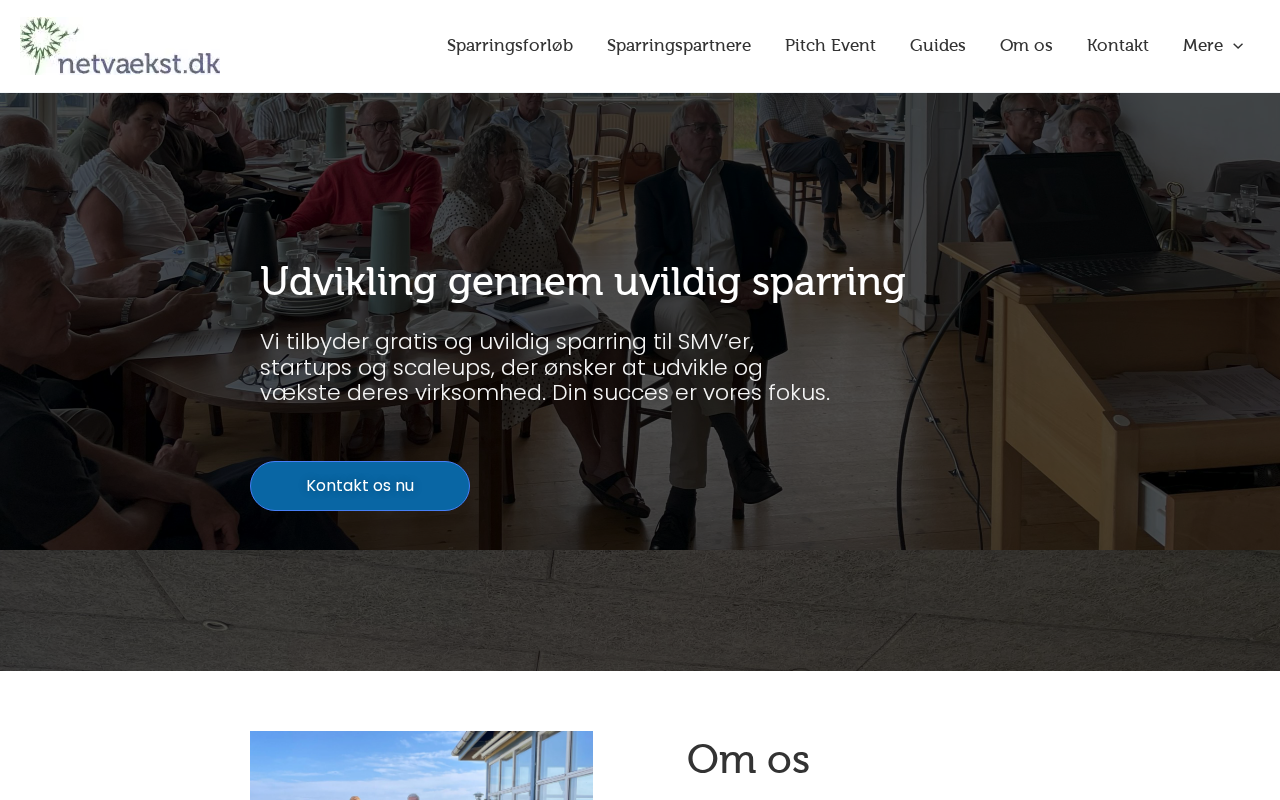Click the green dandelion emblem in logo
The width and height of the screenshot is (1280, 800).
(47, 44)
